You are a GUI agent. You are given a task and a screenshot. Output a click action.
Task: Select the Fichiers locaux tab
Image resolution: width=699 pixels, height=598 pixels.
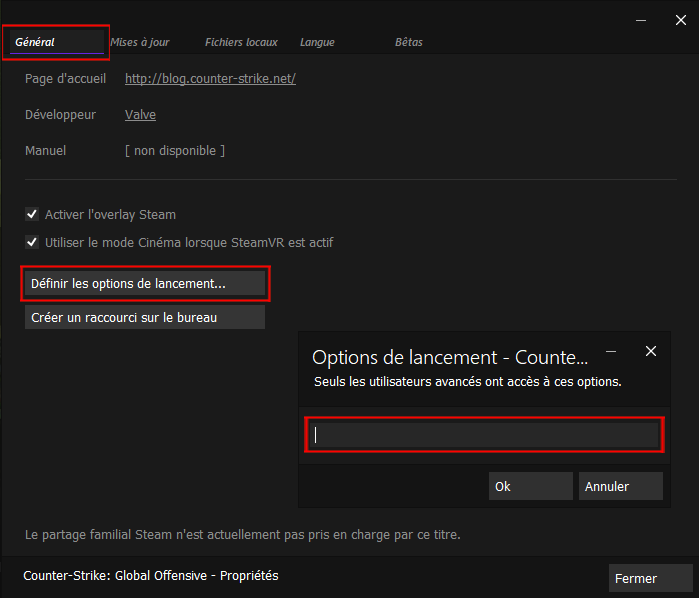[241, 42]
